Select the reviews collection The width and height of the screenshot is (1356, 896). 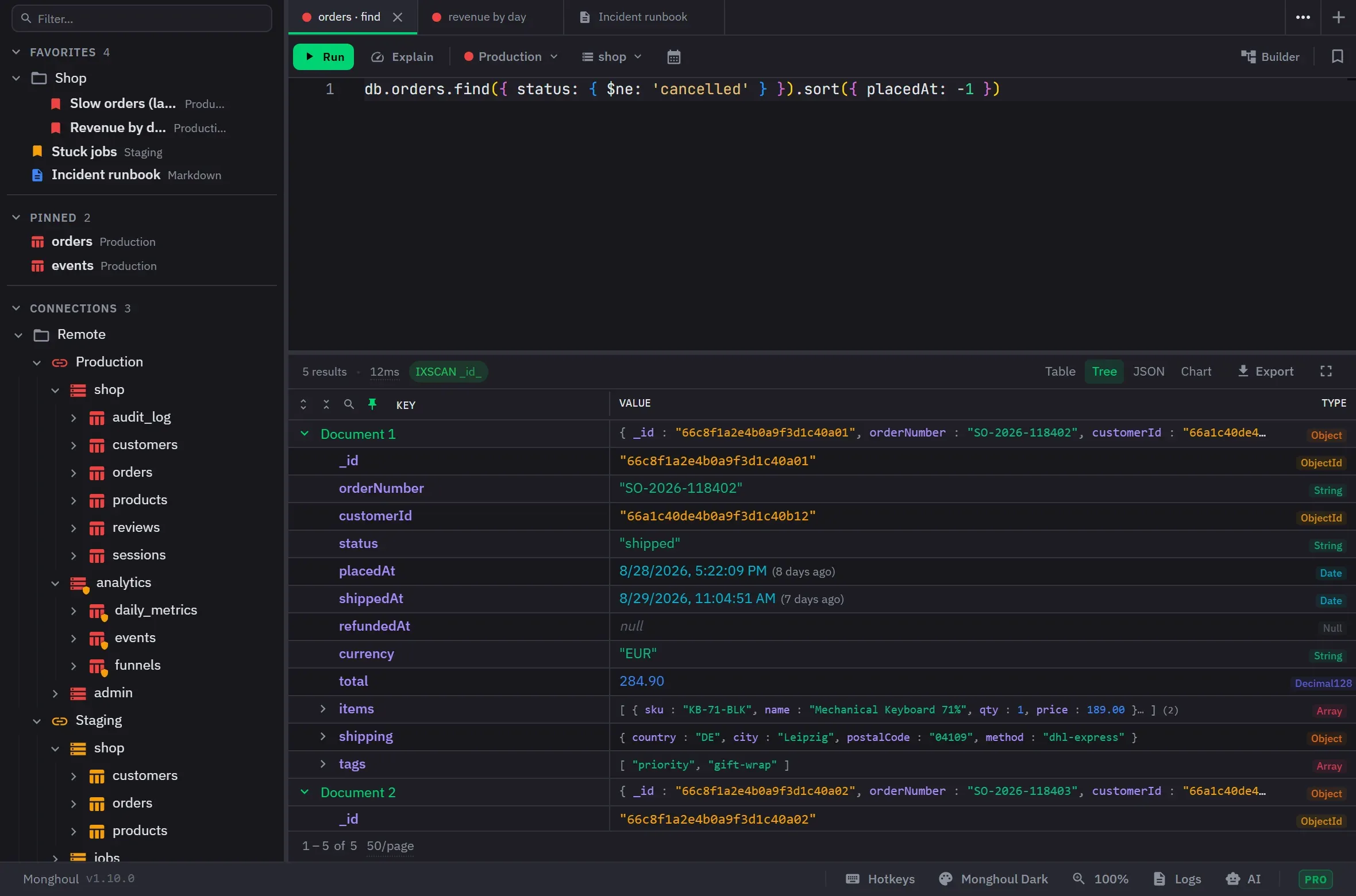136,528
